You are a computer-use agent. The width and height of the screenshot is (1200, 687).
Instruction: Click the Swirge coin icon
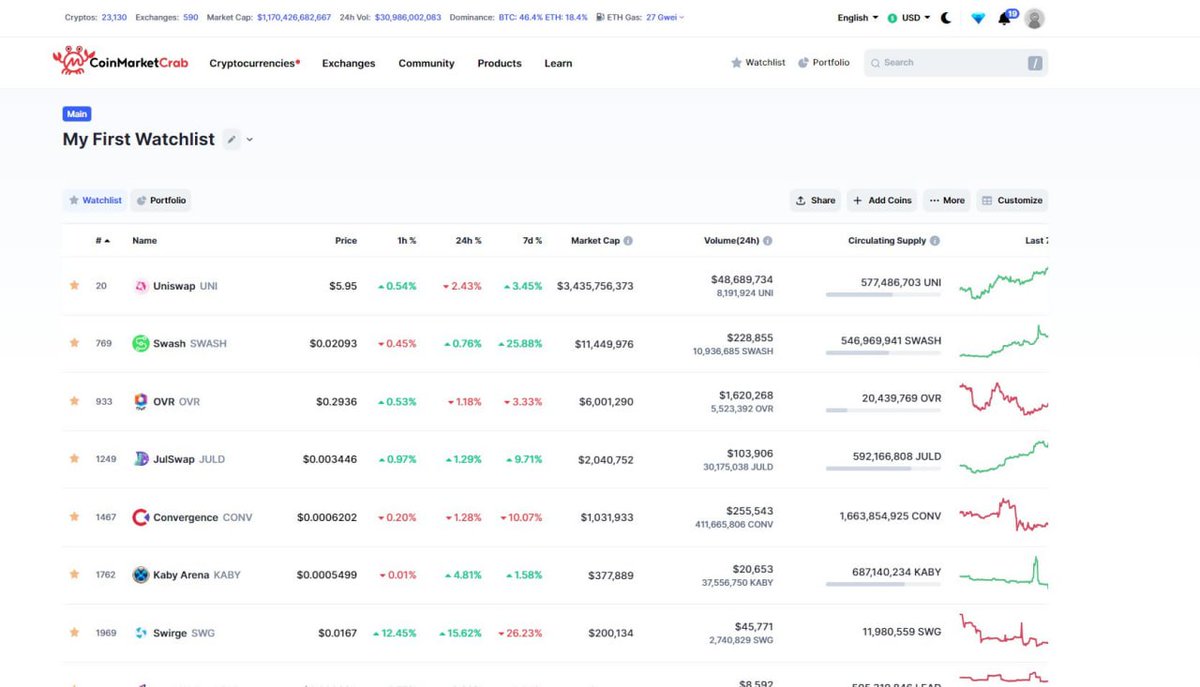coord(141,633)
